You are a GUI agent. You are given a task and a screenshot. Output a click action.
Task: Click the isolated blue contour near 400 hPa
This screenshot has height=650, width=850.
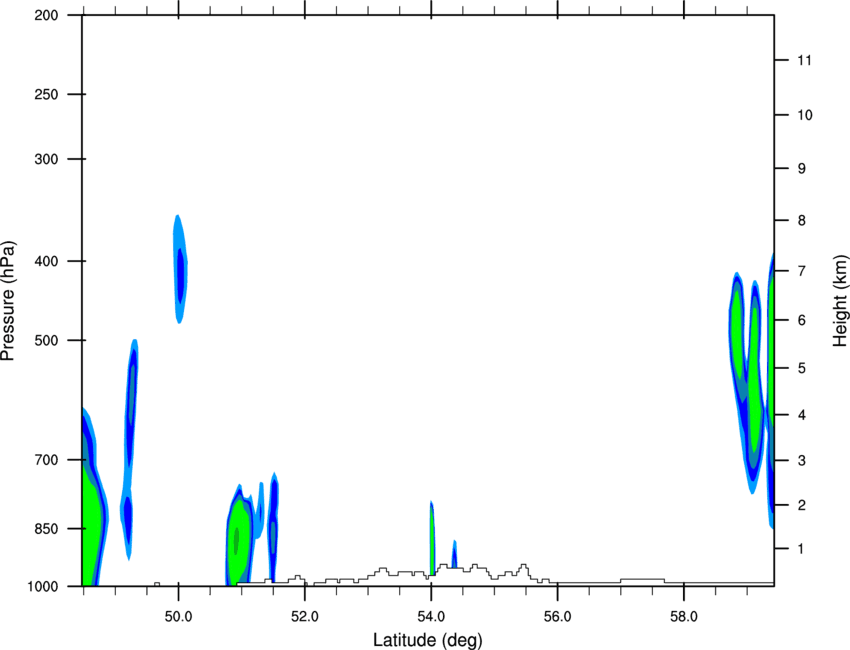click(x=180, y=269)
